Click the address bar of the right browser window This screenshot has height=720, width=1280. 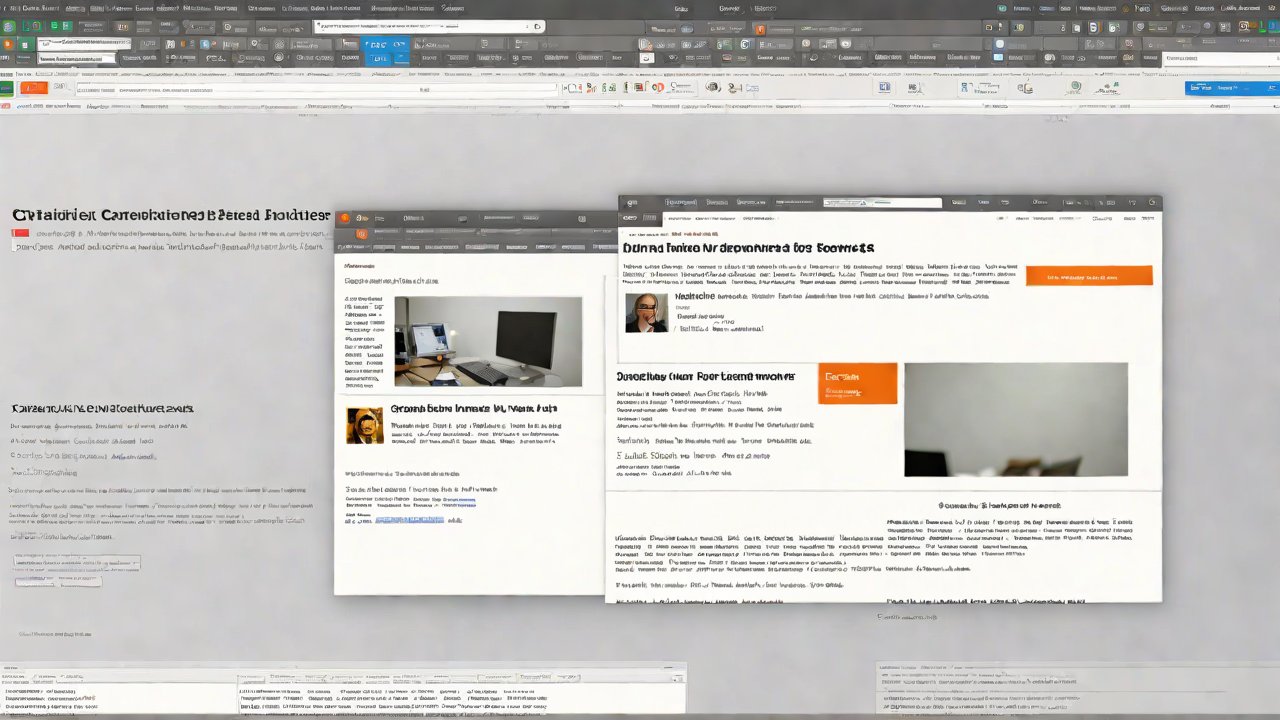tap(880, 203)
